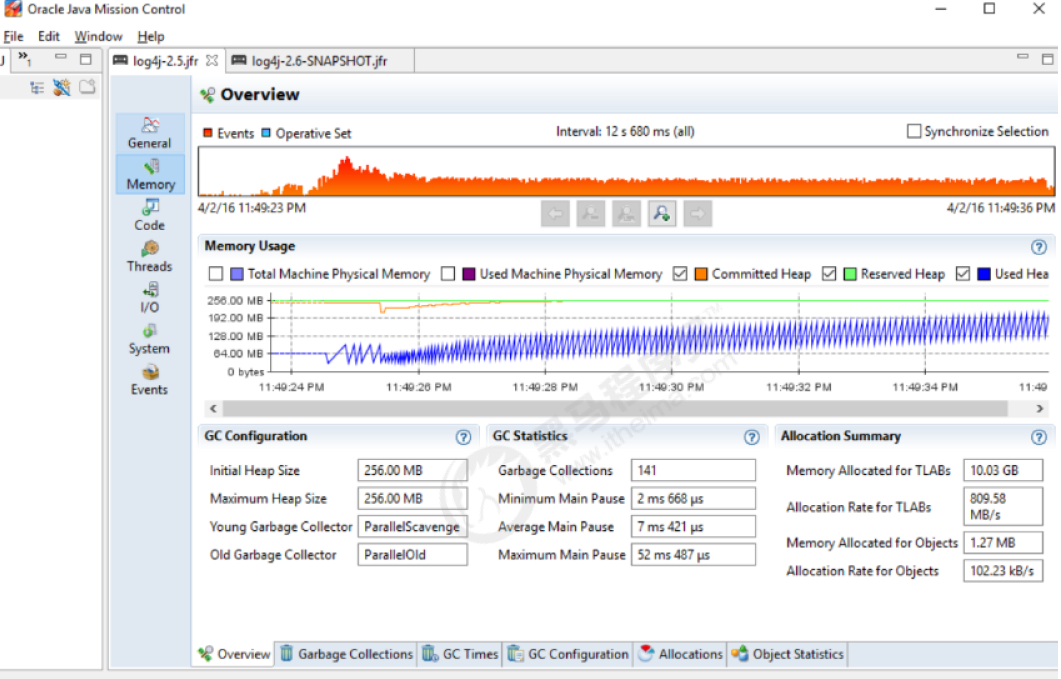Click the Old Garbage Collector field
This screenshot has width=1061, height=679.
tap(412, 554)
